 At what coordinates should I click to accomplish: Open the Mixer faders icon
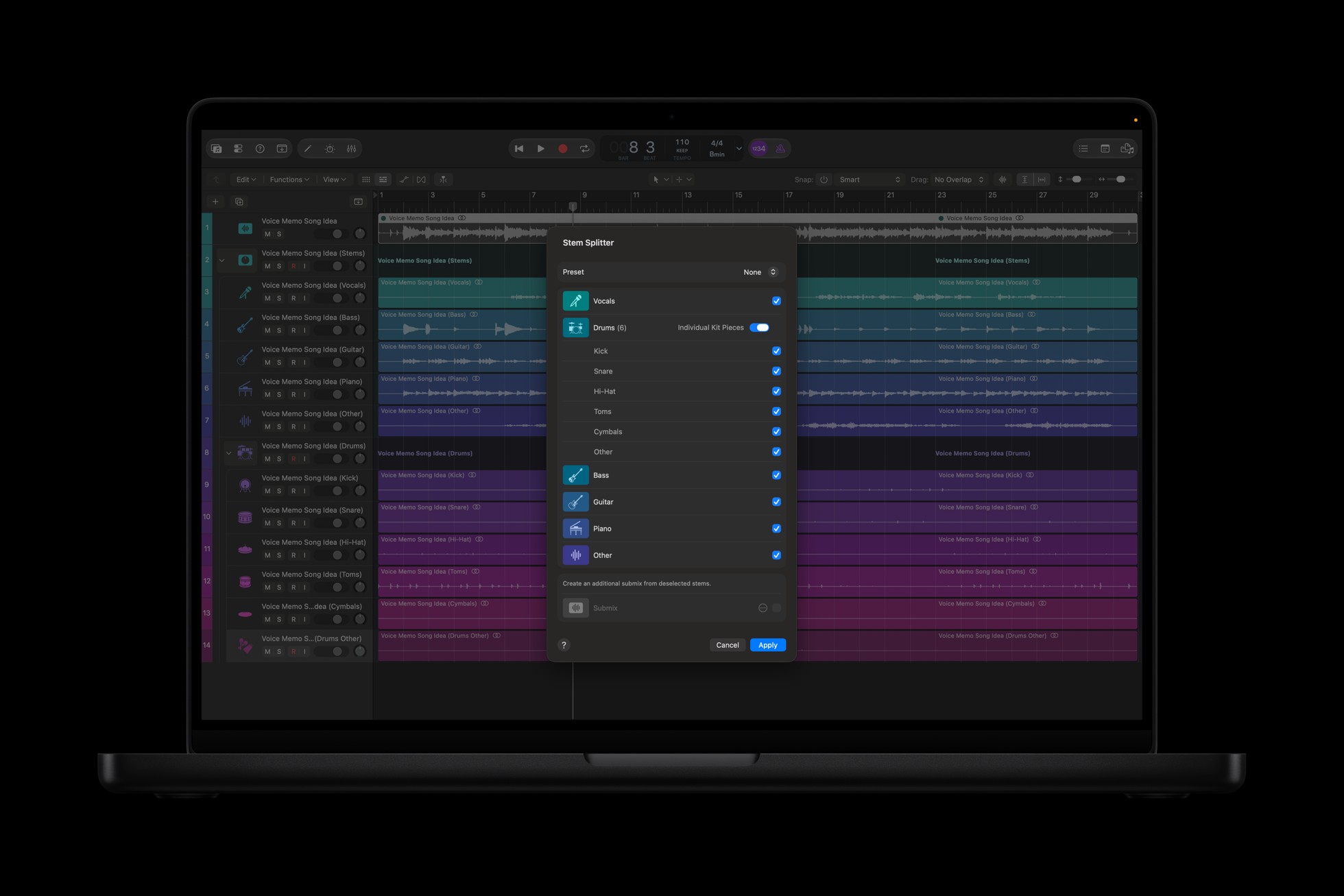point(351,149)
